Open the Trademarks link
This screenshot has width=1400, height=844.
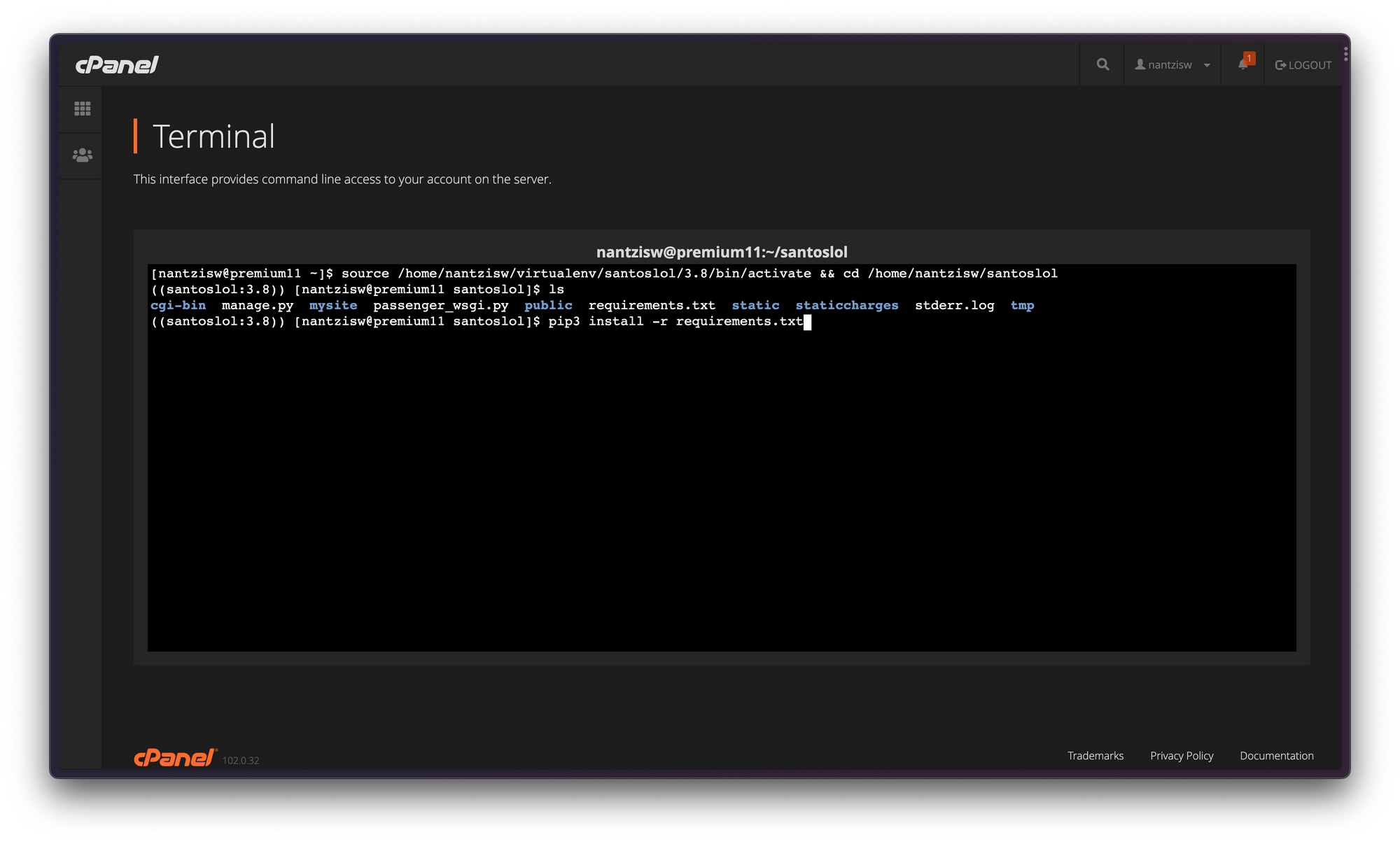pos(1095,756)
